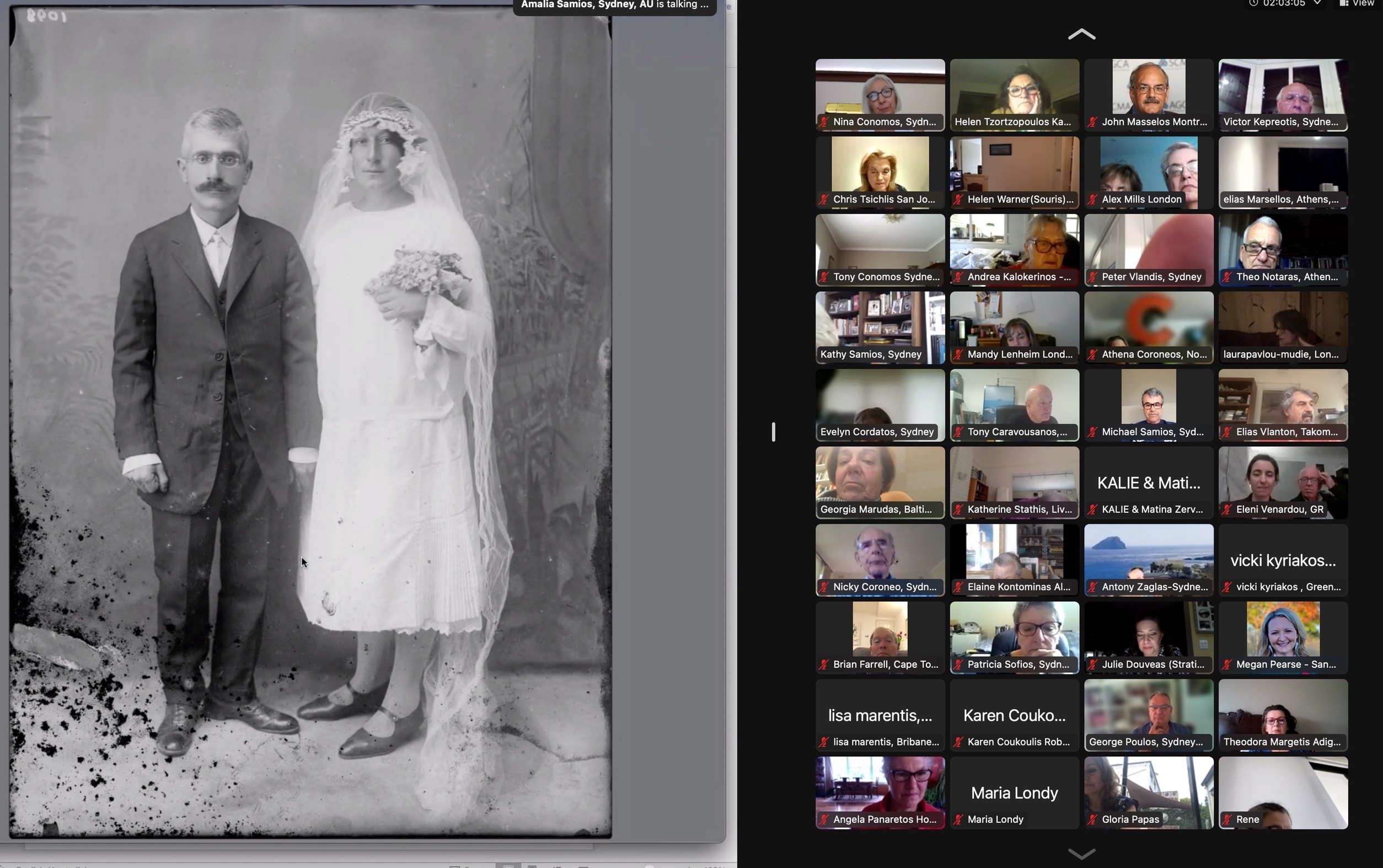Click Nina Conomos's muted microphone icon
Screen dimensions: 1383x868
point(824,122)
